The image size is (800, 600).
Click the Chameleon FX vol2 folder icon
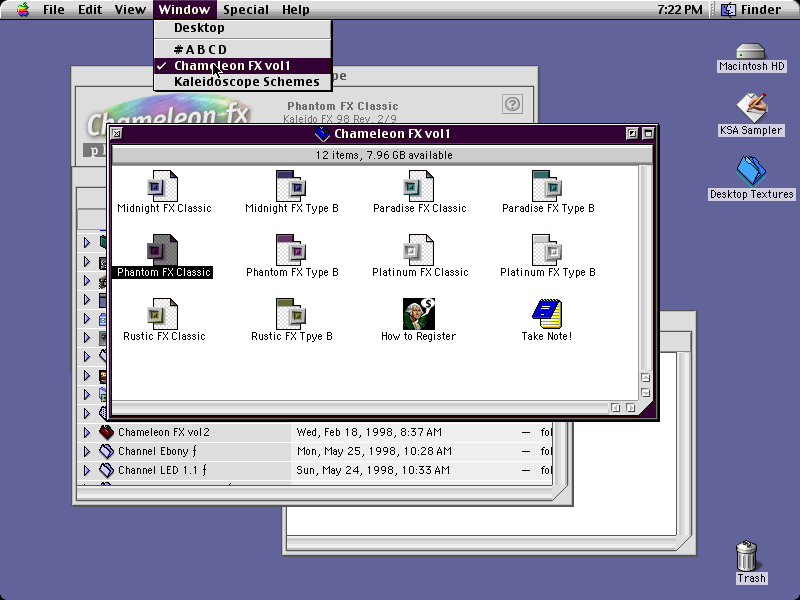pyautogui.click(x=106, y=432)
